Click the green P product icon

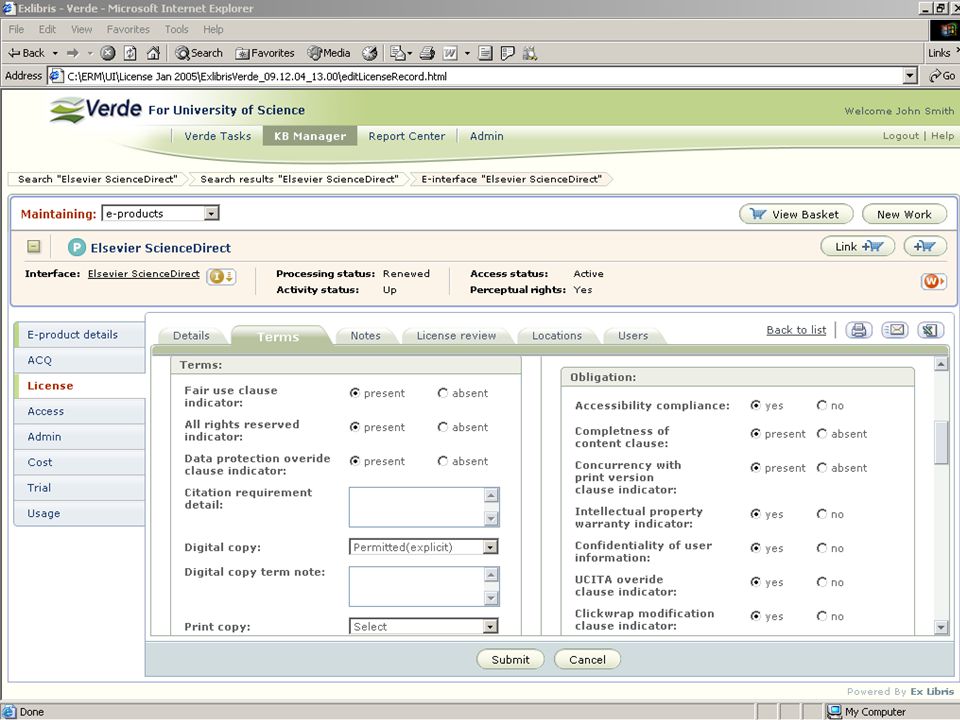click(x=77, y=247)
